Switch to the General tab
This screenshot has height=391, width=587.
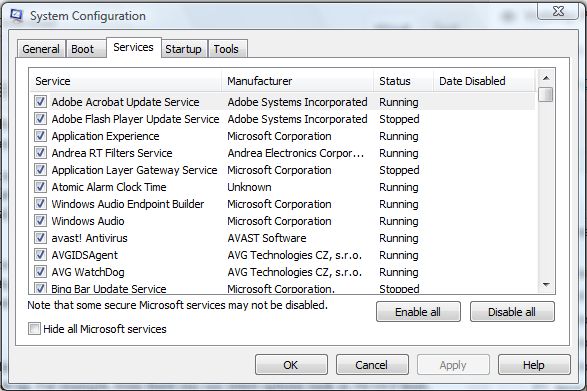tap(41, 49)
